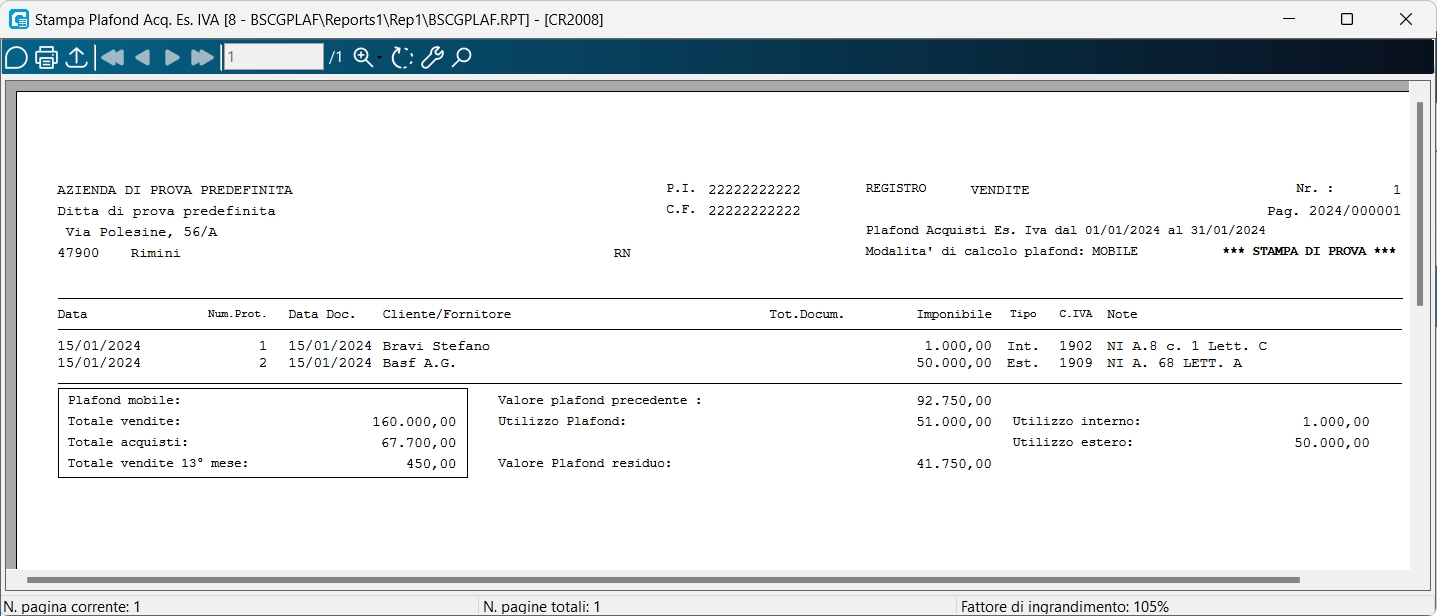
Task: Open the zoom level dropdown arrow
Action: point(380,58)
